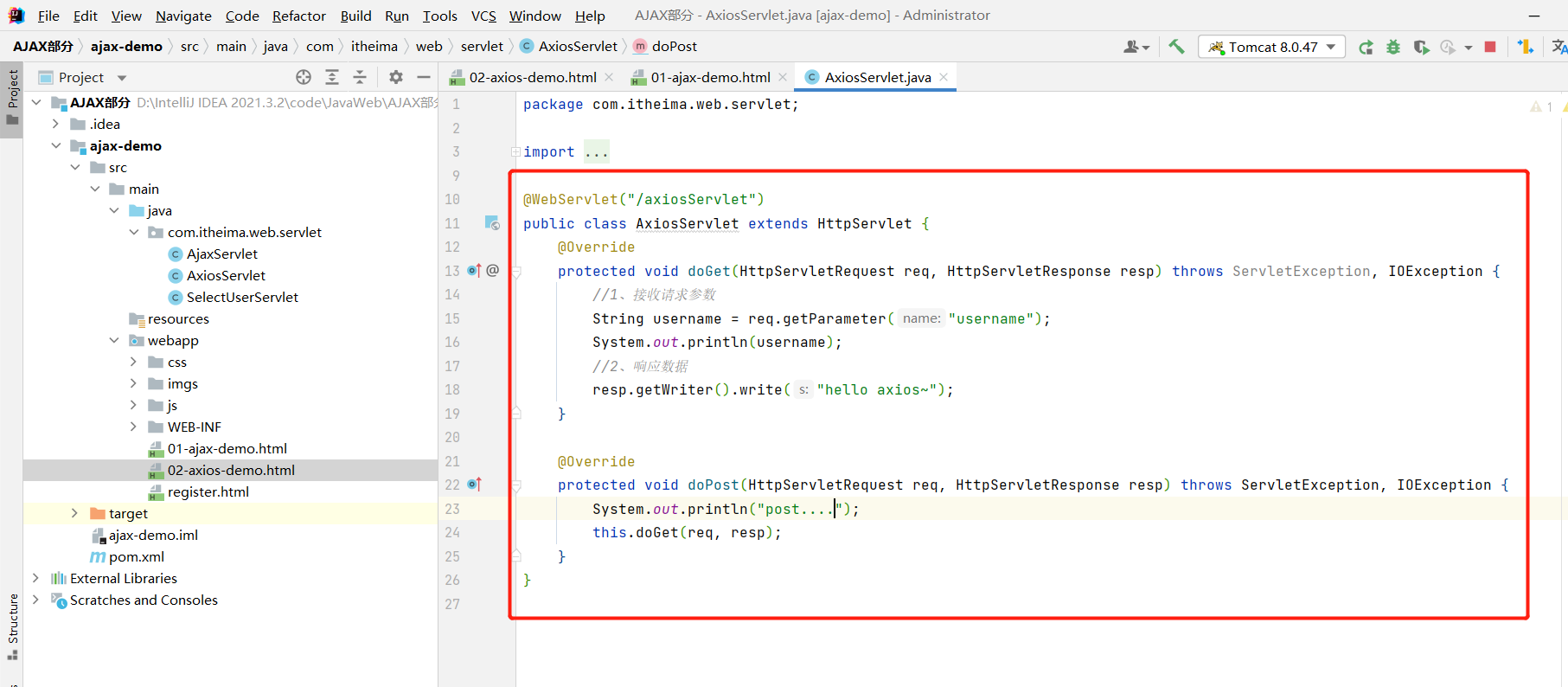This screenshot has height=687, width=1568.
Task: Select 01-ajax-demo.html in project tree
Action: (x=227, y=448)
